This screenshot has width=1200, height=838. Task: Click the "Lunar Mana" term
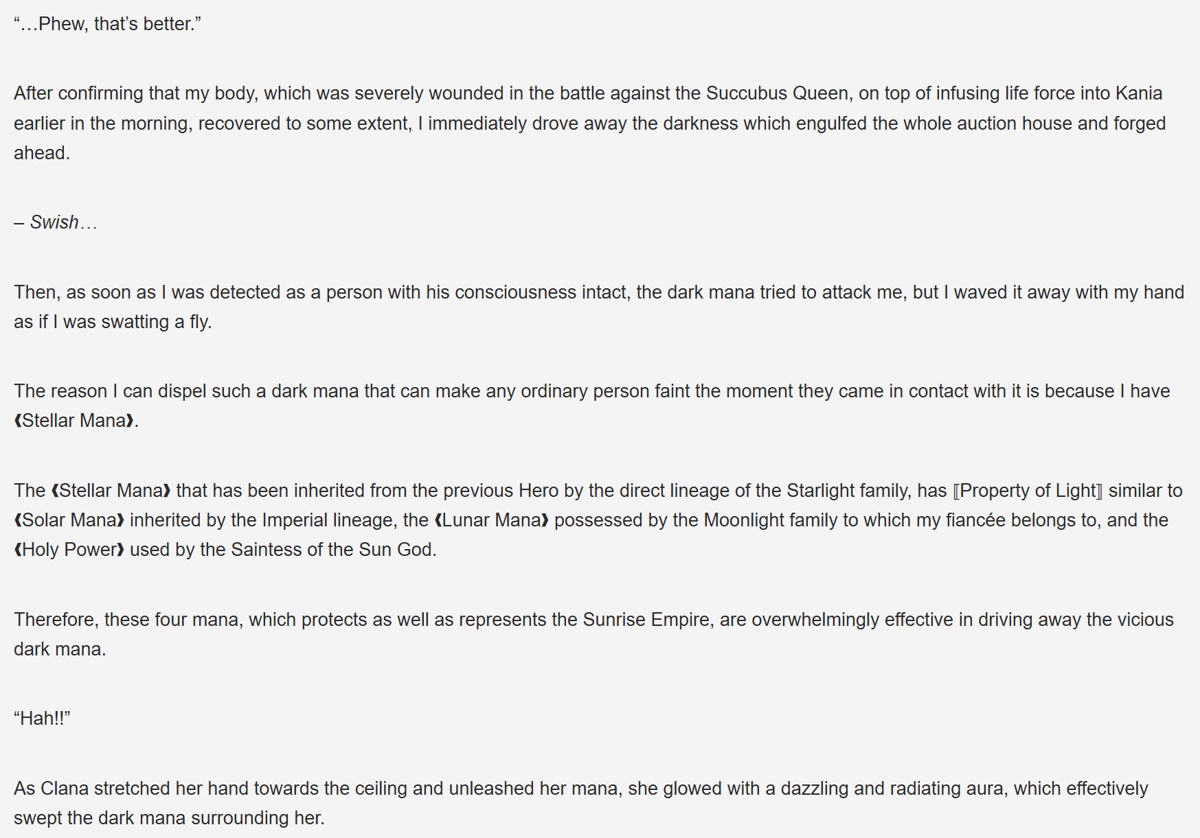click(x=492, y=521)
